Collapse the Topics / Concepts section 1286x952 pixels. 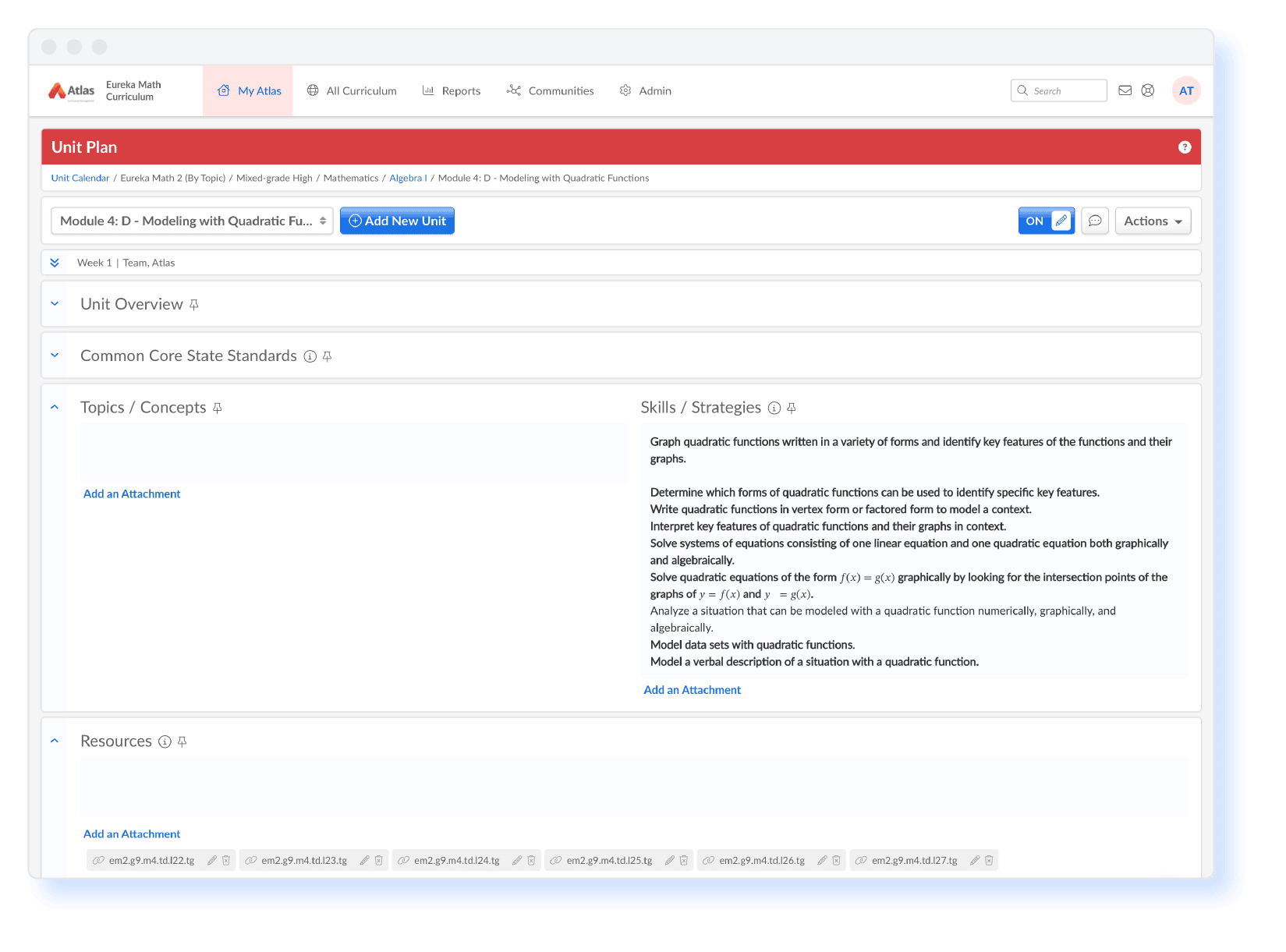click(54, 407)
